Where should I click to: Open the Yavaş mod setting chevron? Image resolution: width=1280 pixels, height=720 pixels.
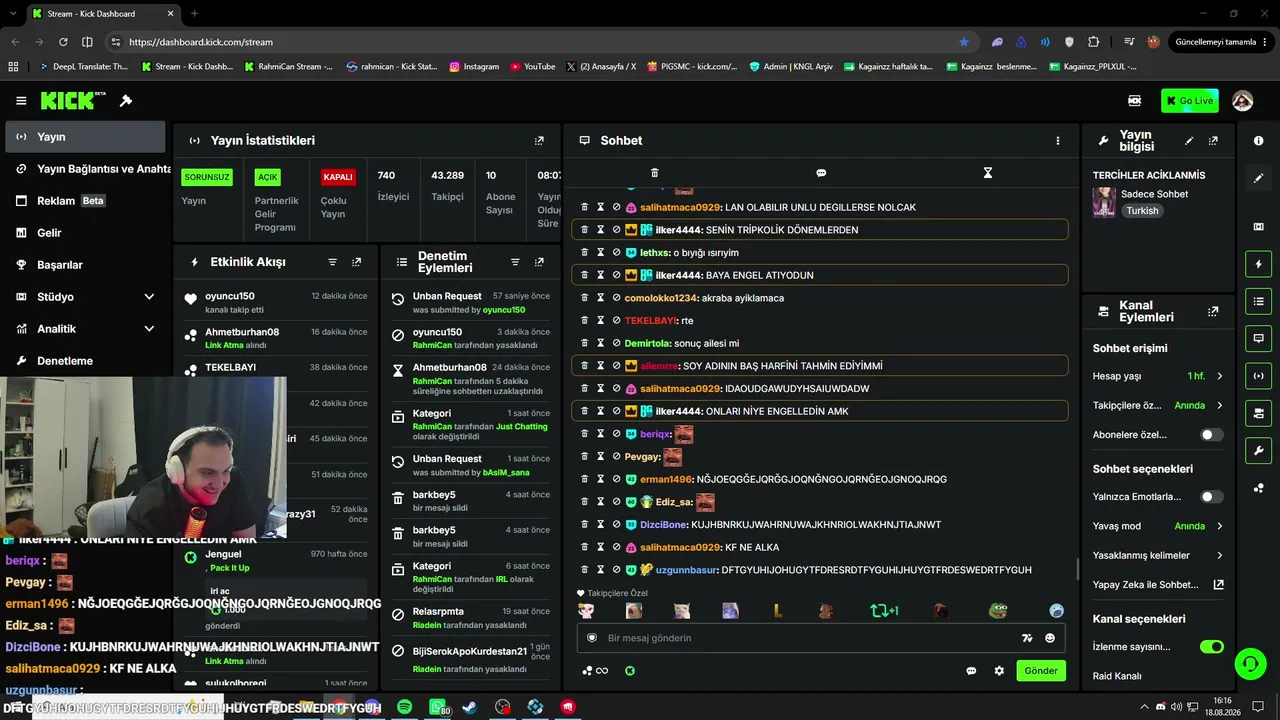(1219, 526)
